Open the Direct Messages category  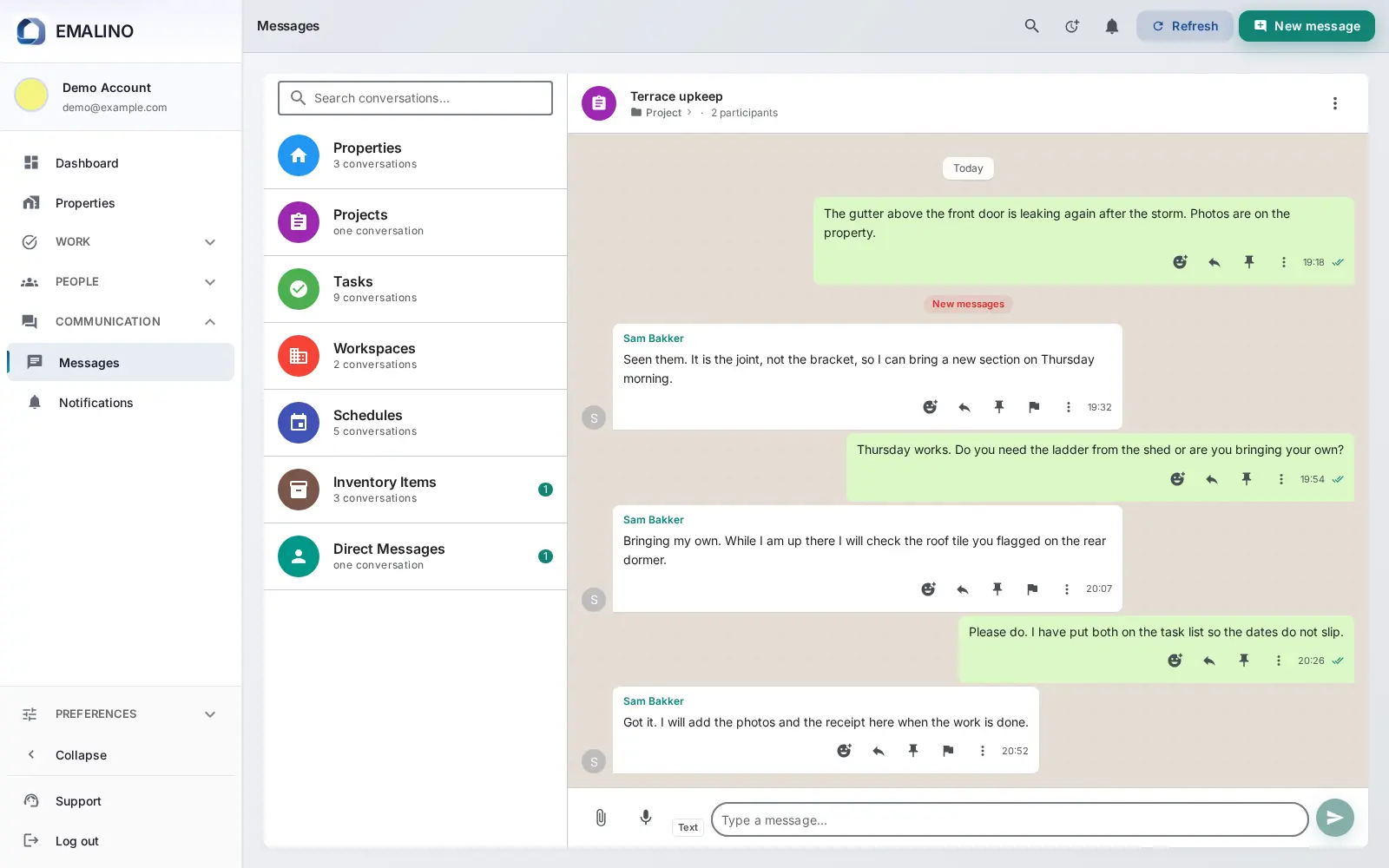pyautogui.click(x=415, y=556)
